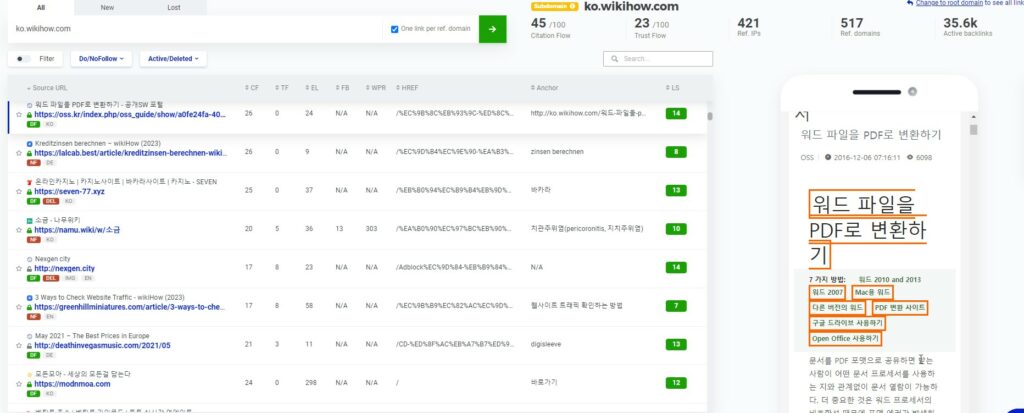Click Change to root domain link
Viewport: 1024px width, 413px height.
click(x=949, y=3)
